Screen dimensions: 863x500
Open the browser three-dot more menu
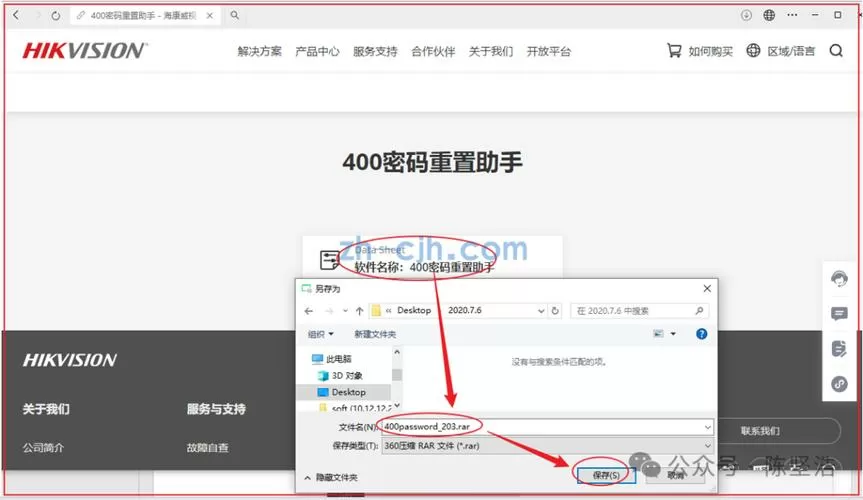[792, 15]
